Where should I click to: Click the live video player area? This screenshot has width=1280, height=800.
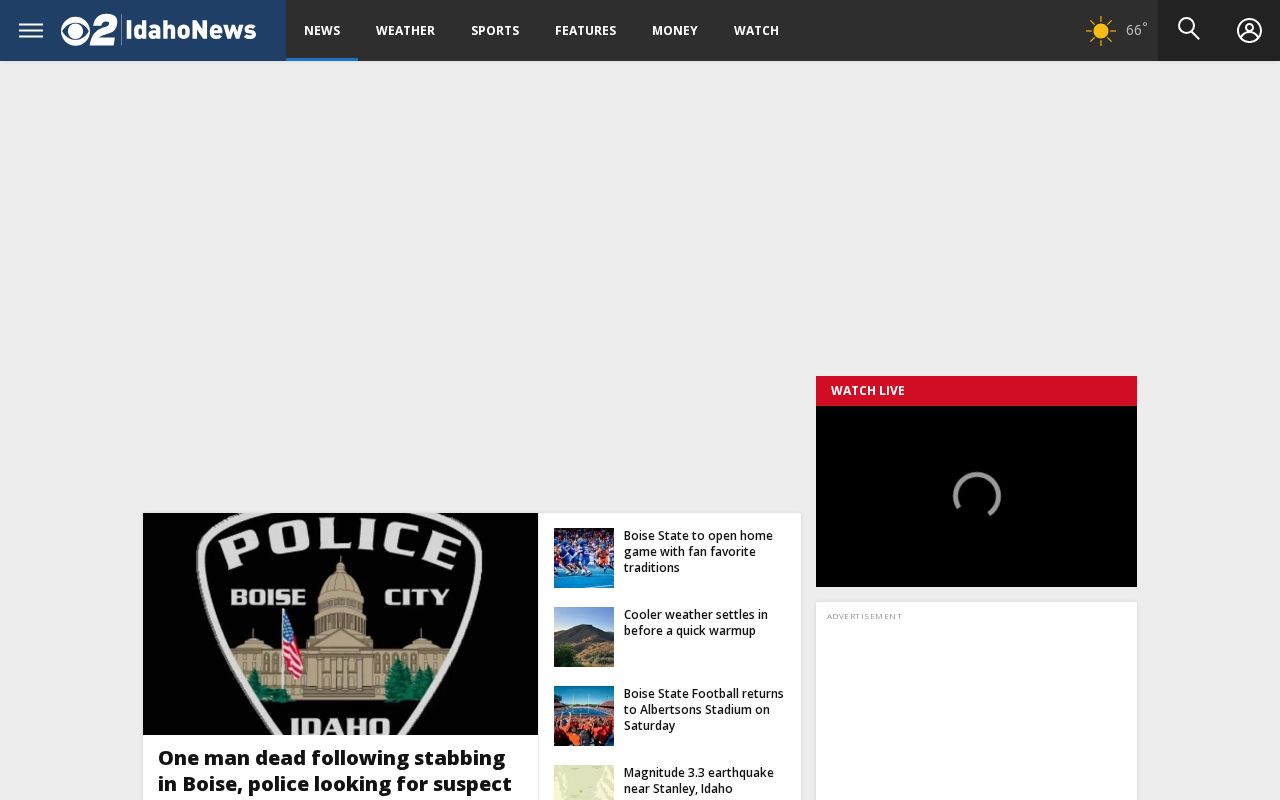976,496
